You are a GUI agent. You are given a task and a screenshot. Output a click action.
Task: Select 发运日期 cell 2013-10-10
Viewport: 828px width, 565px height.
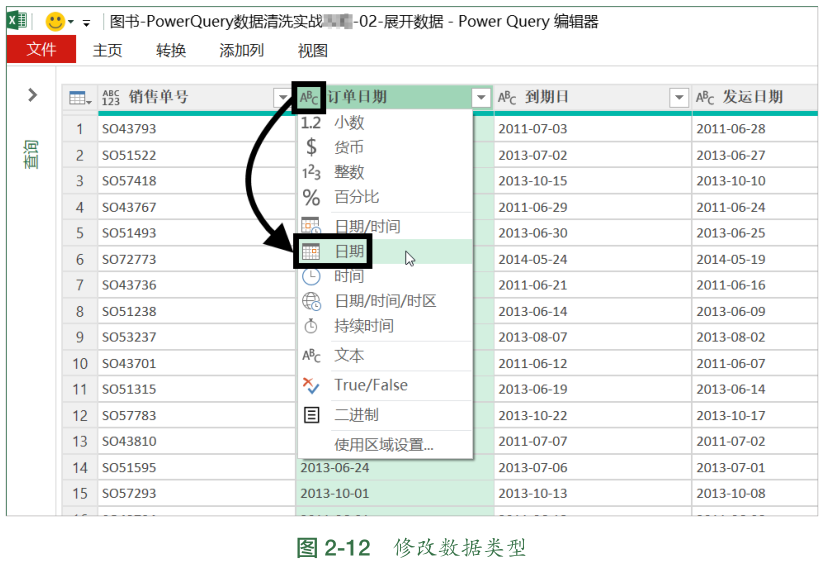point(755,181)
